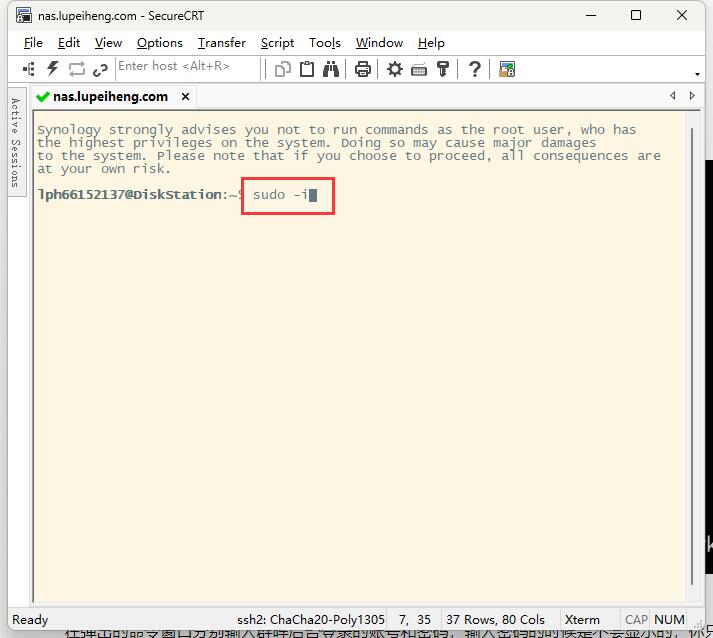713x638 pixels.
Task: Expand the Active Sessions side panel
Action: (16, 142)
